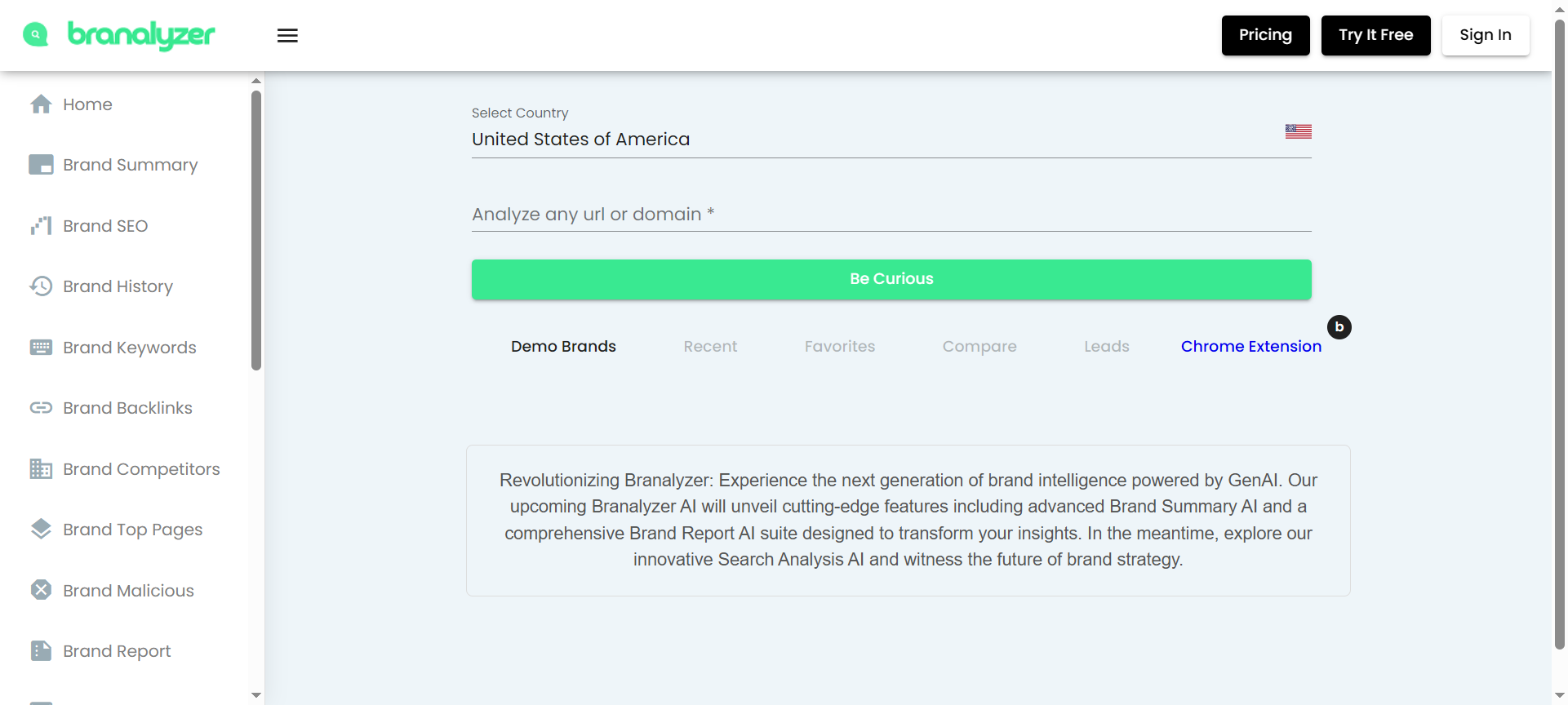Click the US flag in country selector
The width and height of the screenshot is (1568, 705).
[x=1298, y=131]
